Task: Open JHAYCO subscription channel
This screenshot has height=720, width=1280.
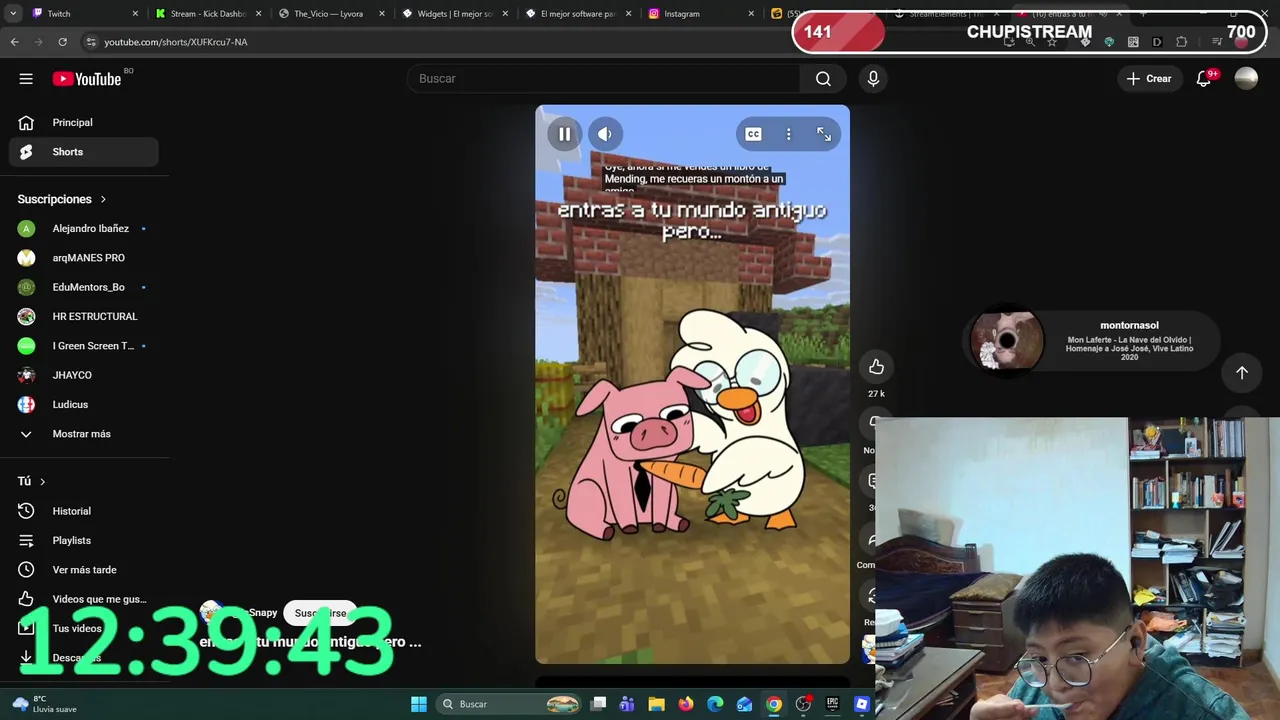Action: [x=84, y=375]
